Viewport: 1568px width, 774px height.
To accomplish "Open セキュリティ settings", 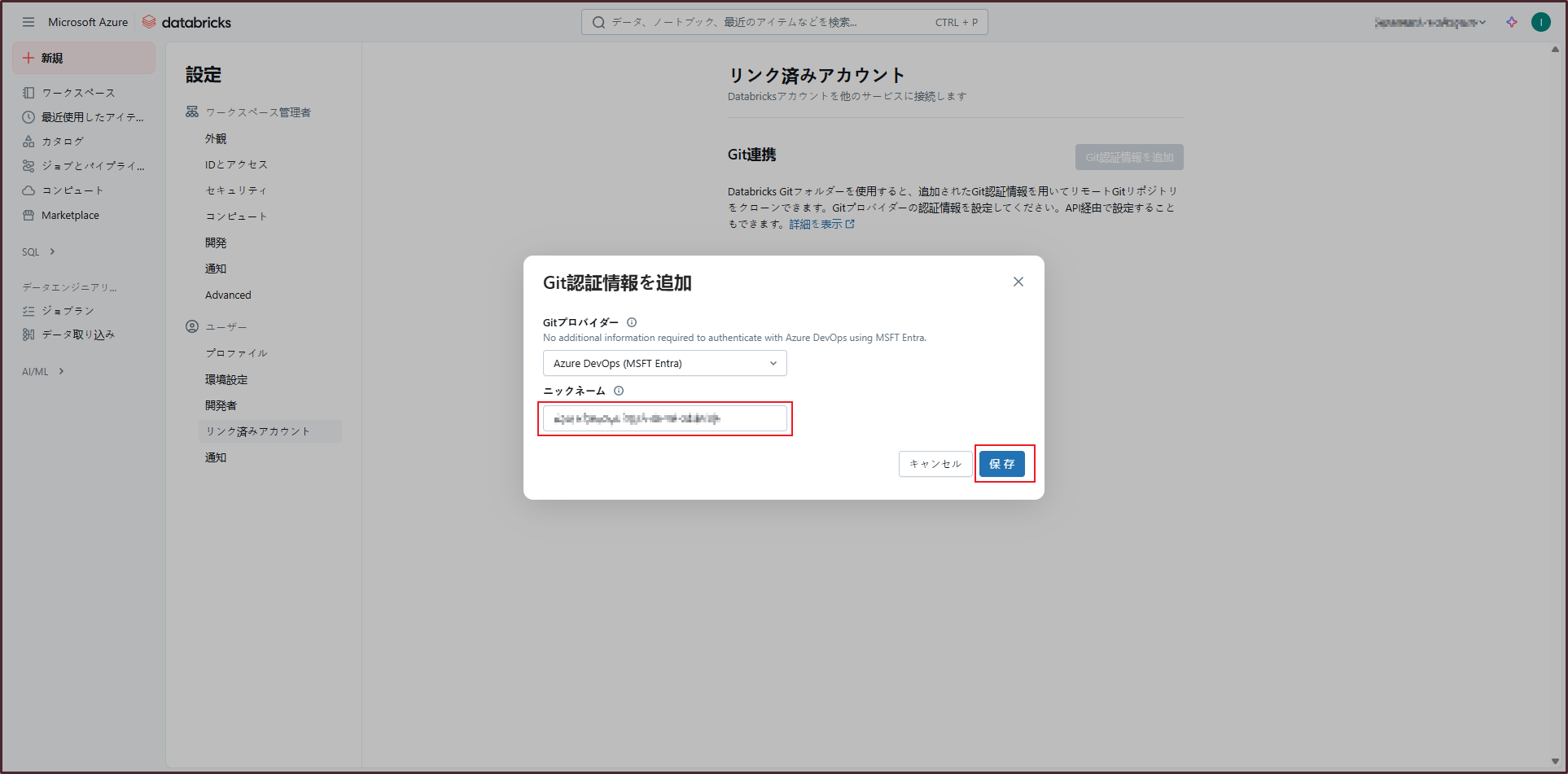I will pos(236,190).
